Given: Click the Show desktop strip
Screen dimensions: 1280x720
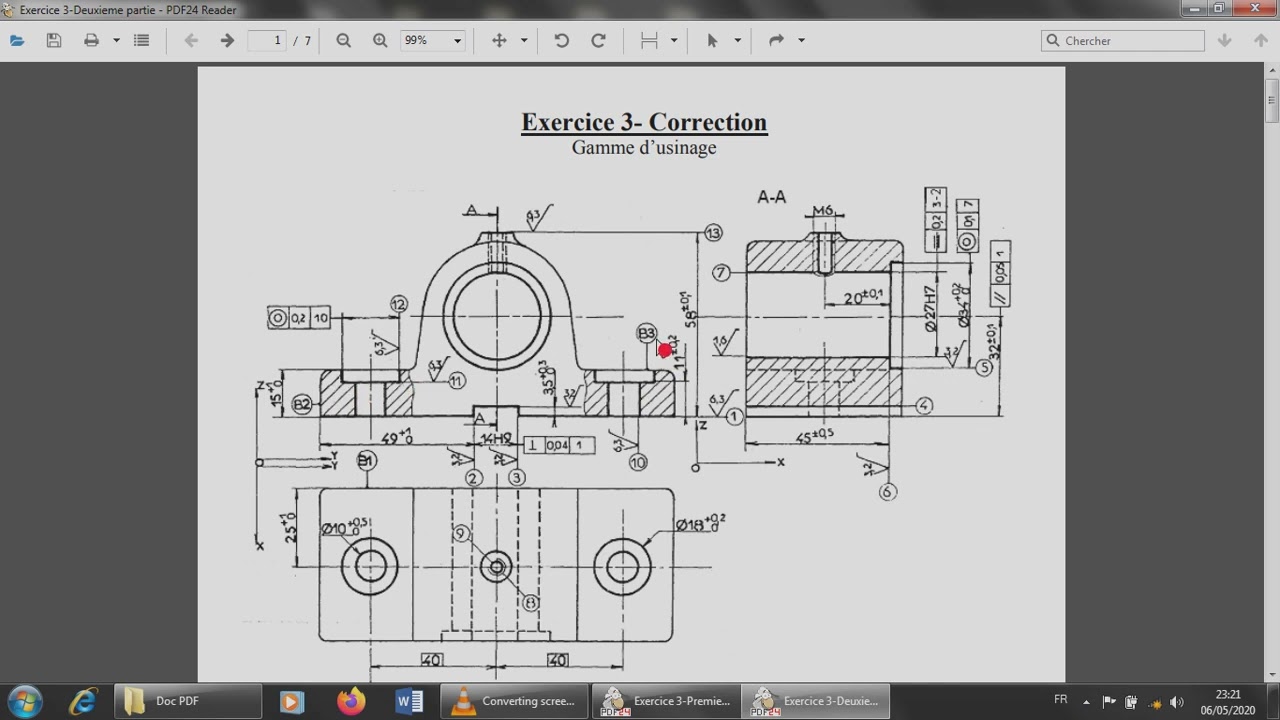Looking at the screenshot, I should (x=1273, y=702).
